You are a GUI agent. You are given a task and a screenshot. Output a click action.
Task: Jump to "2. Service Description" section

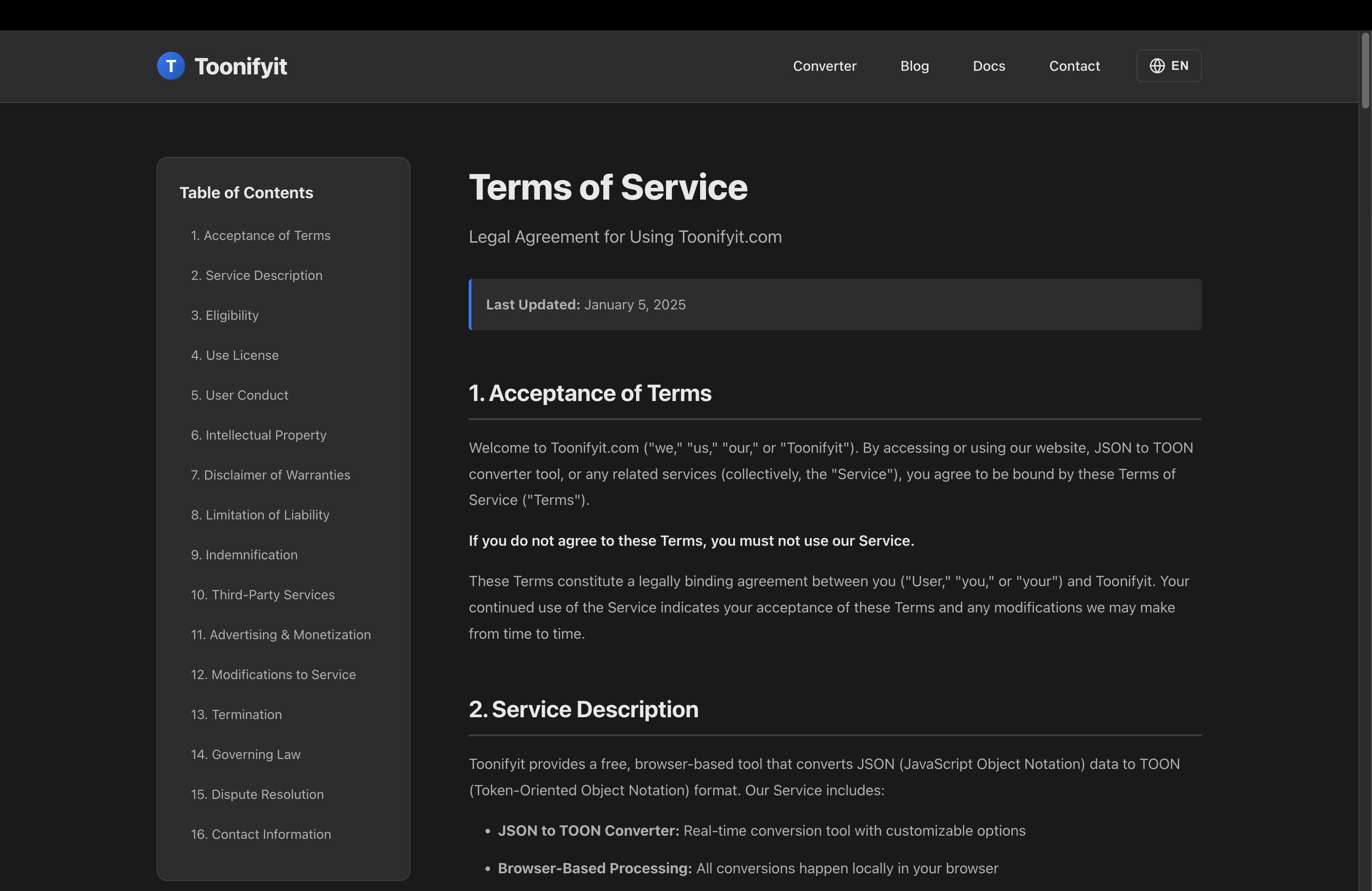pyautogui.click(x=256, y=275)
